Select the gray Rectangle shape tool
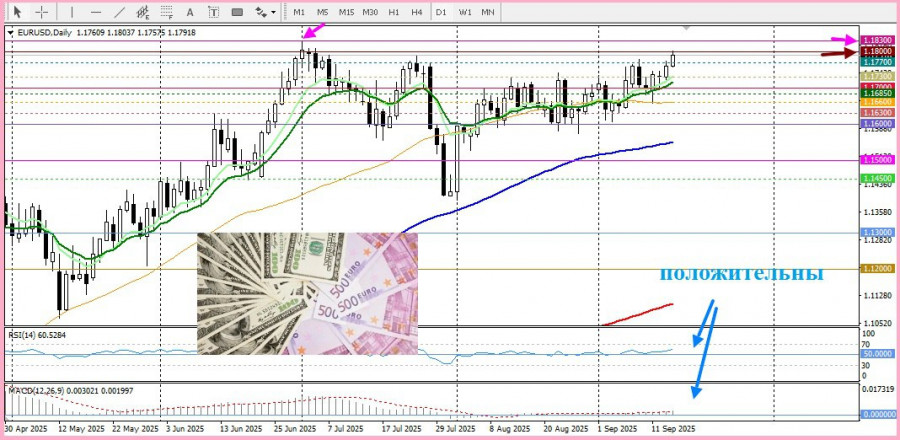The width and height of the screenshot is (900, 440). click(x=237, y=11)
